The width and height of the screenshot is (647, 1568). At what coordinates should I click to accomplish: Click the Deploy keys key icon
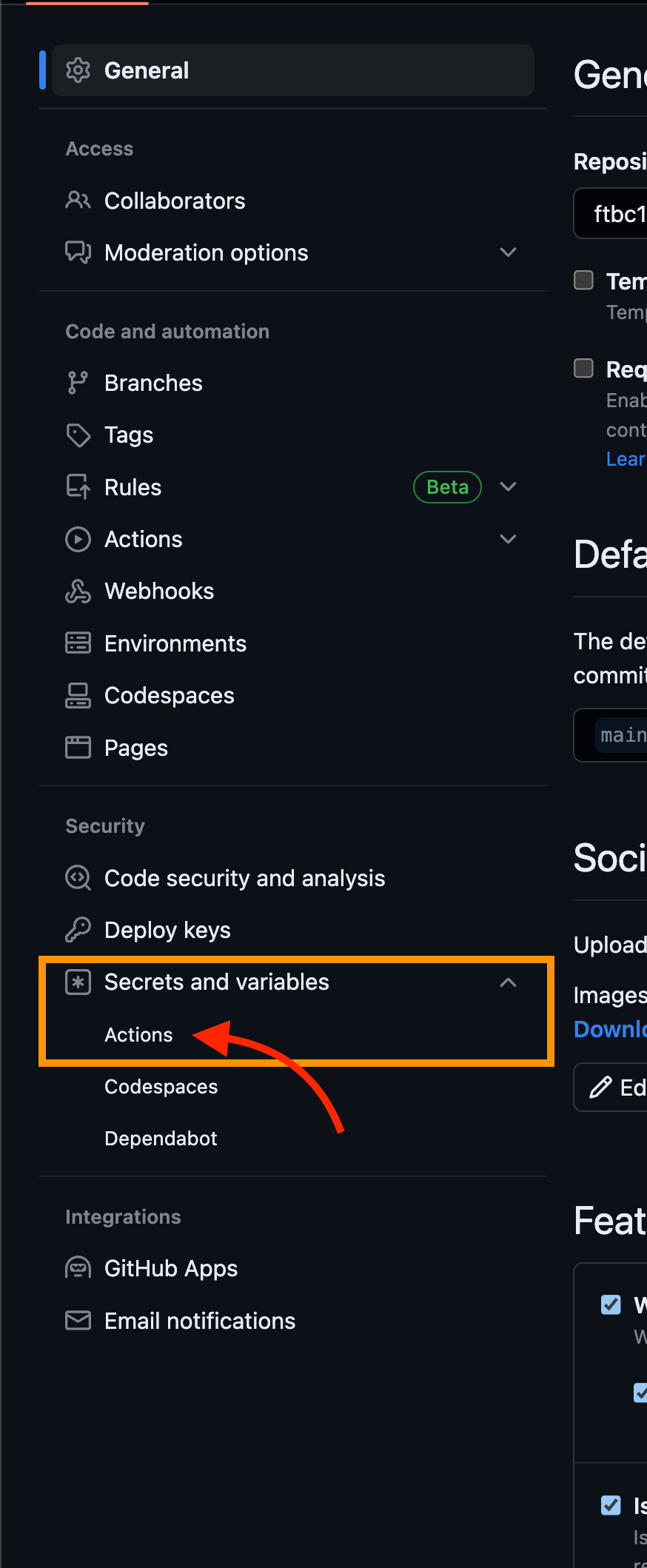tap(78, 929)
